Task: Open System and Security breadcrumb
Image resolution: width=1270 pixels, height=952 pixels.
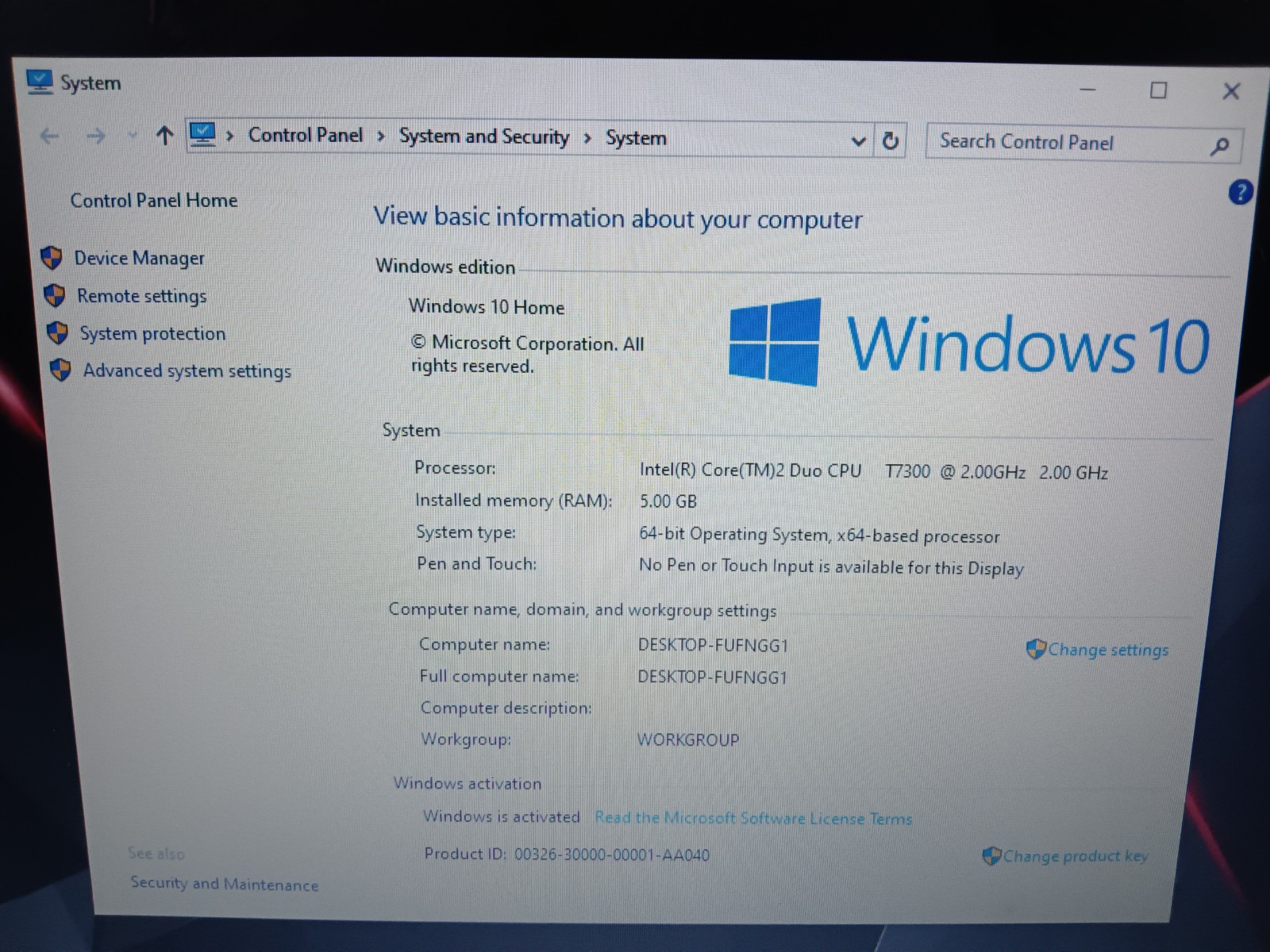Action: [x=484, y=137]
